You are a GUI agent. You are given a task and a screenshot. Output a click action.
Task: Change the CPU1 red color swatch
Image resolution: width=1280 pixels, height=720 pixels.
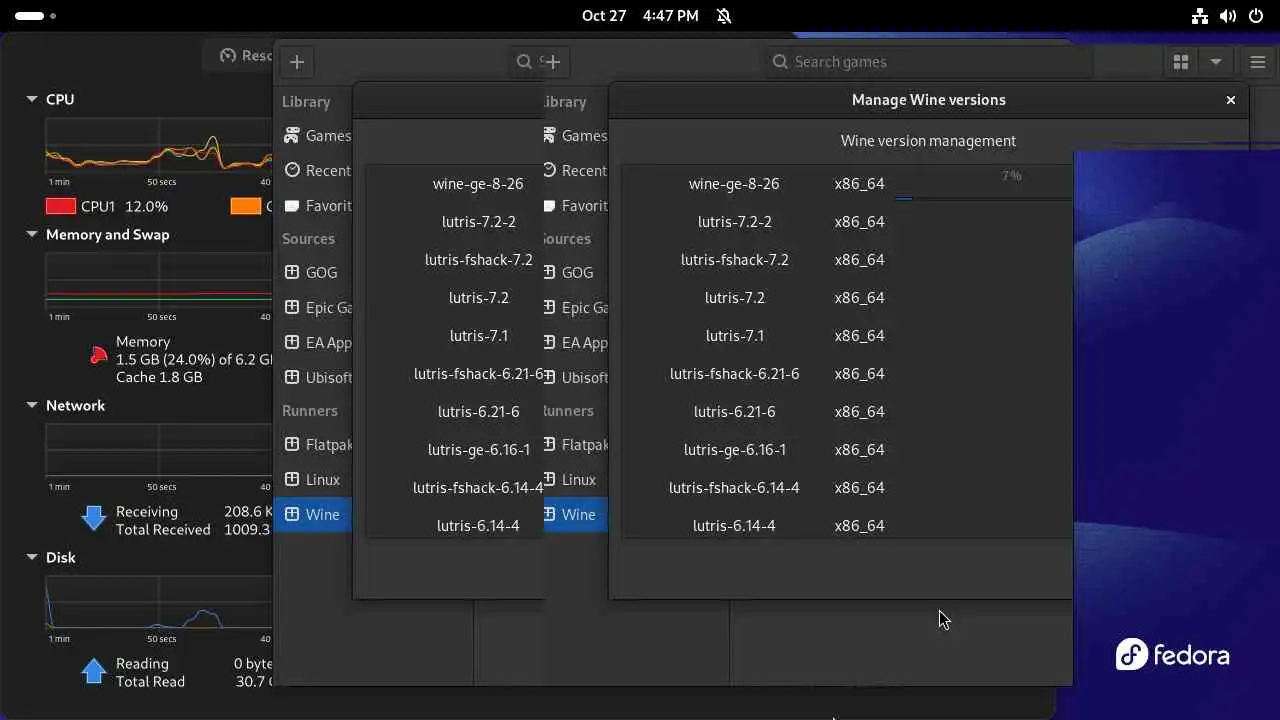click(x=61, y=206)
